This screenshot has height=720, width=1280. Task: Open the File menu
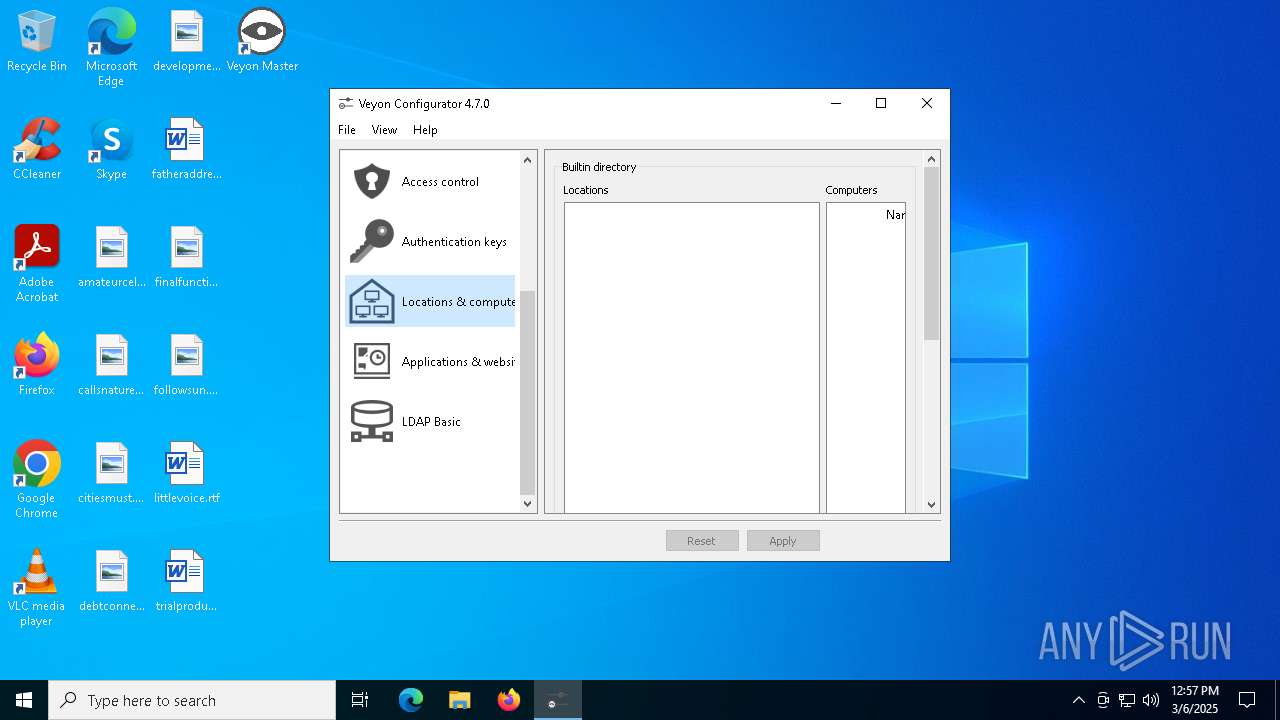tap(347, 130)
